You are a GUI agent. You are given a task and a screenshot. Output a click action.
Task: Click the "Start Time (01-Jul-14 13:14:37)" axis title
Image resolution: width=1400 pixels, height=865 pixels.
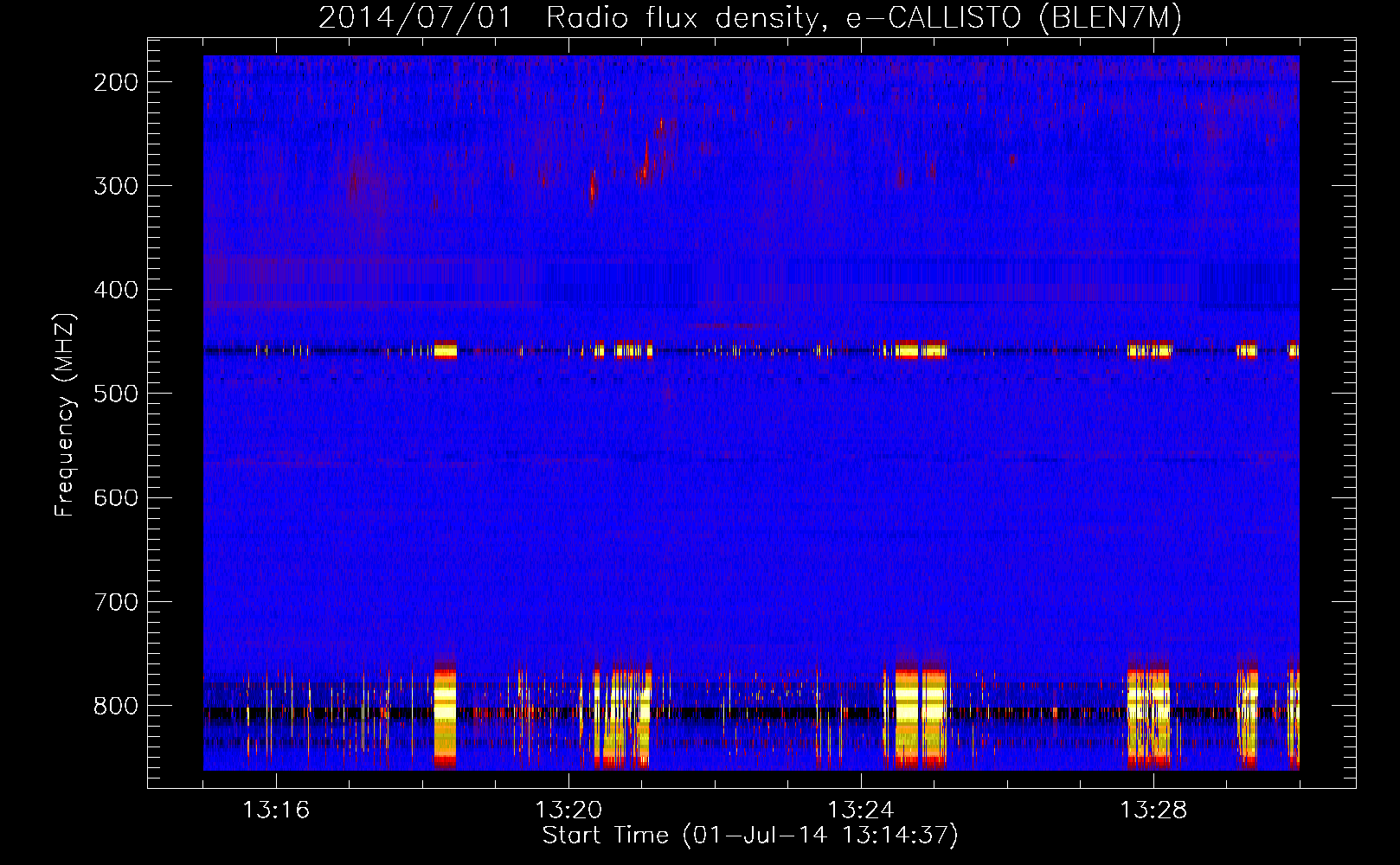click(x=750, y=836)
